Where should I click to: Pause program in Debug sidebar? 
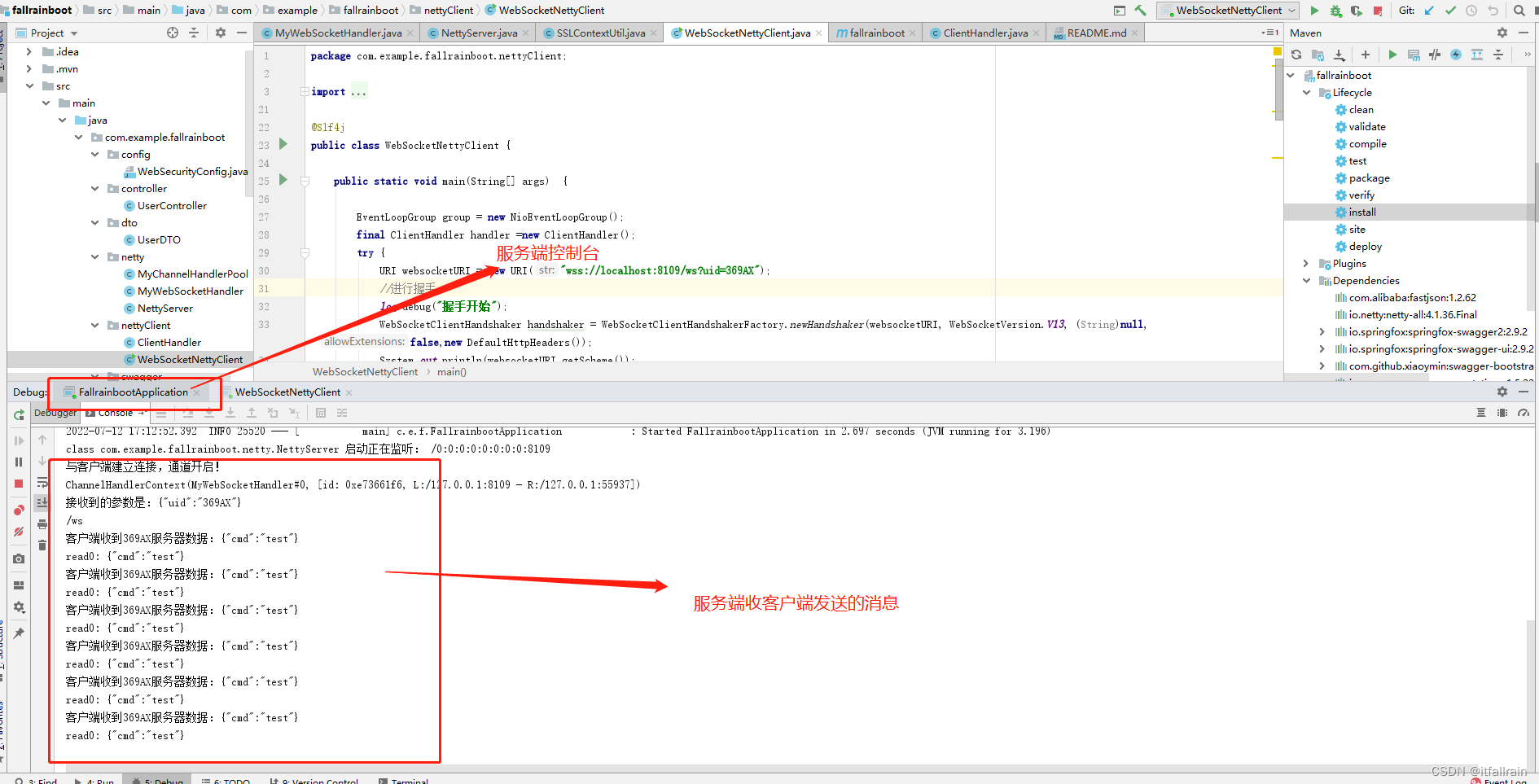(19, 462)
